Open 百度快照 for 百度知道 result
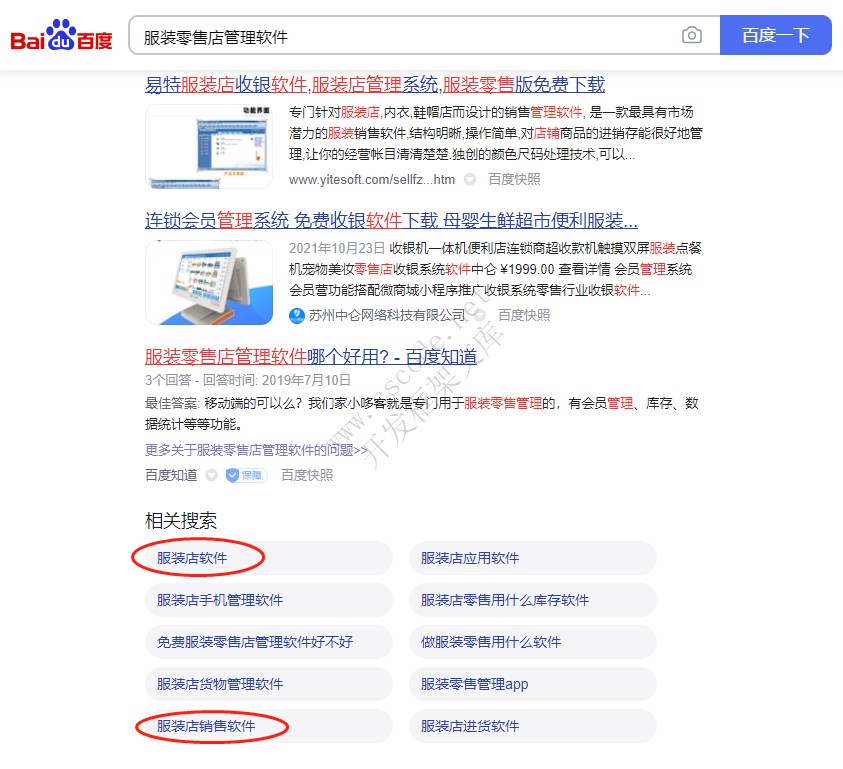 [307, 475]
